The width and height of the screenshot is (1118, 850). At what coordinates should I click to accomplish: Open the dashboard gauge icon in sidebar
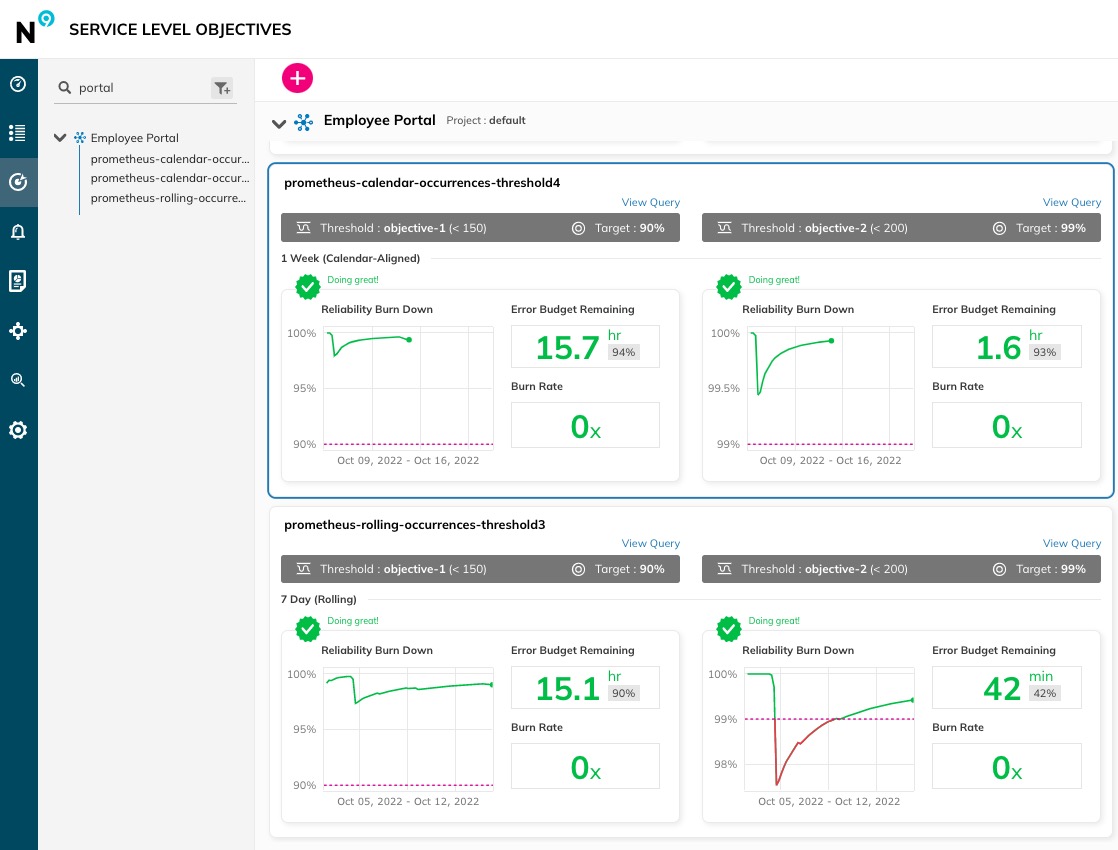click(18, 84)
